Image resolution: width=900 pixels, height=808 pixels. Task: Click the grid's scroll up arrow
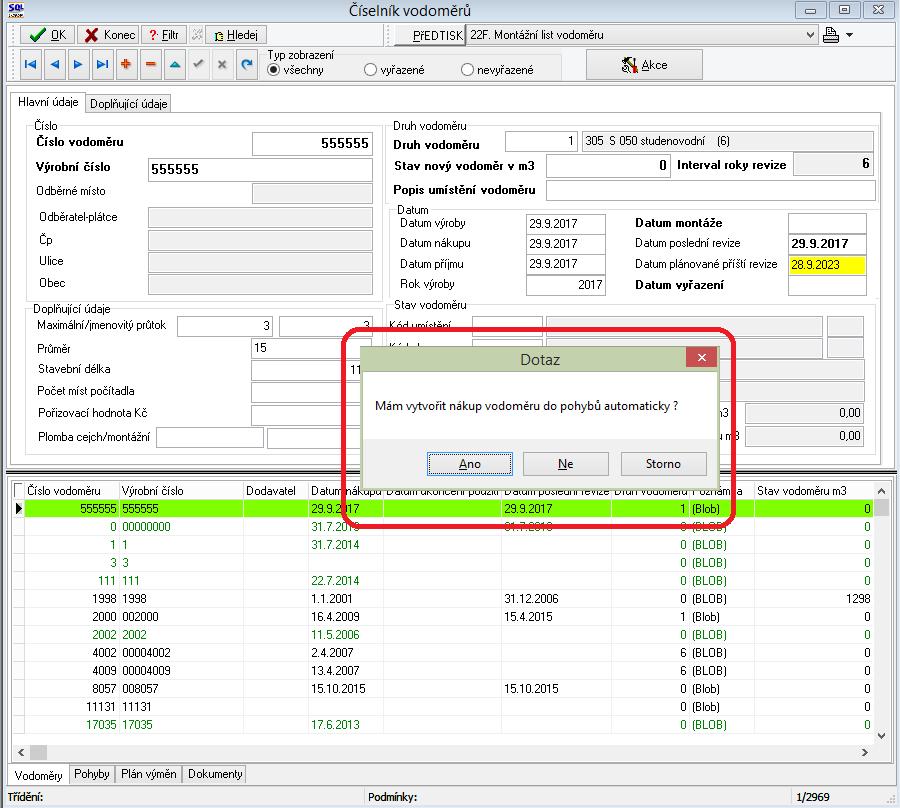pyautogui.click(x=882, y=491)
